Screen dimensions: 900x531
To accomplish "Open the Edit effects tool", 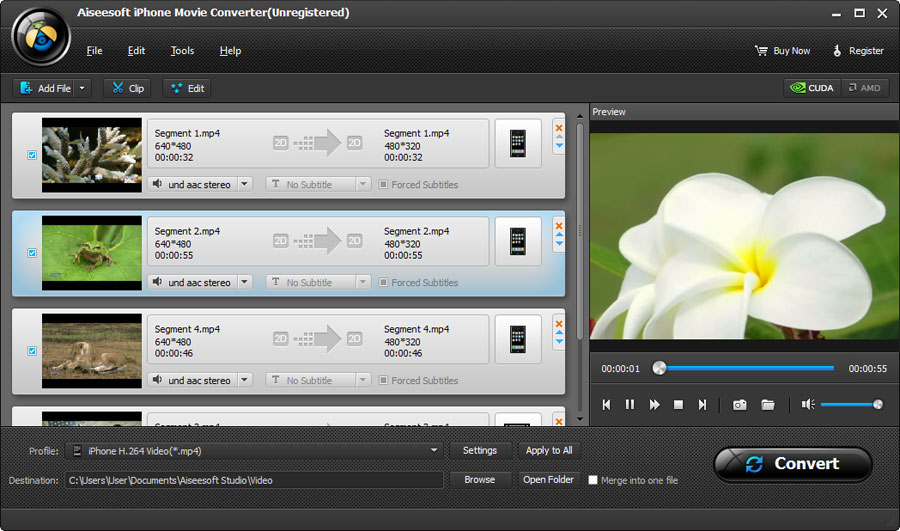I will tap(187, 88).
